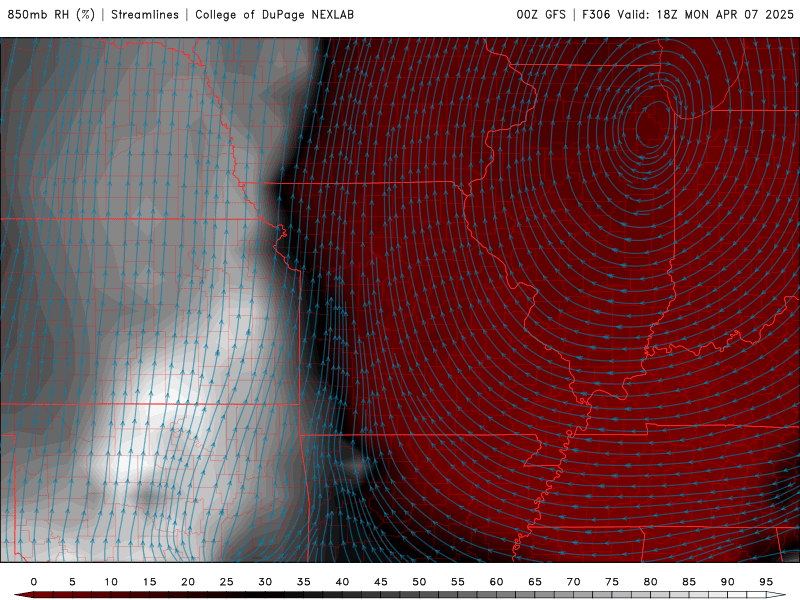The width and height of the screenshot is (800, 600).
Task: Click the "25" label on the color scale
Action: coord(227,582)
